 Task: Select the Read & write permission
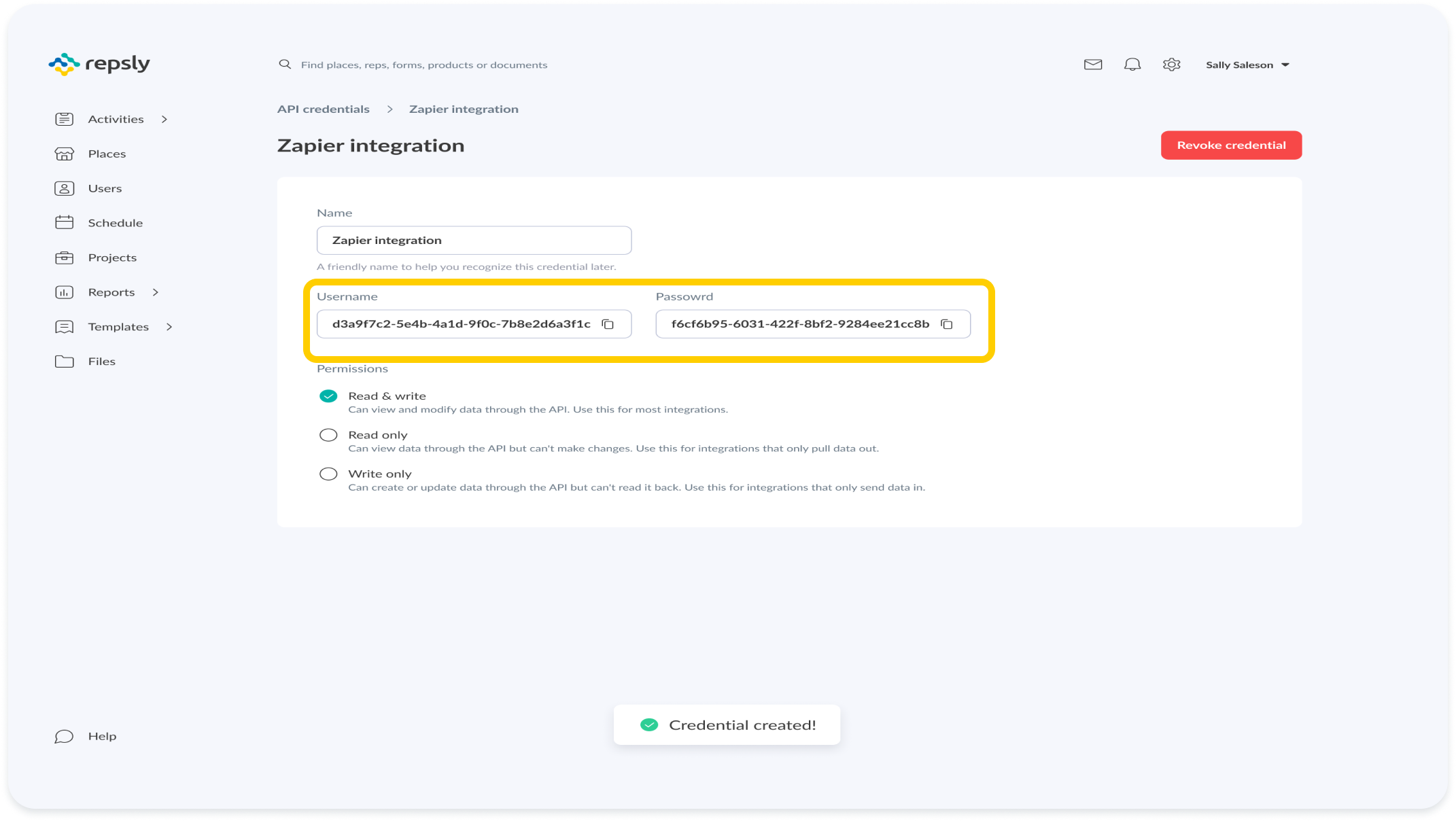point(328,396)
